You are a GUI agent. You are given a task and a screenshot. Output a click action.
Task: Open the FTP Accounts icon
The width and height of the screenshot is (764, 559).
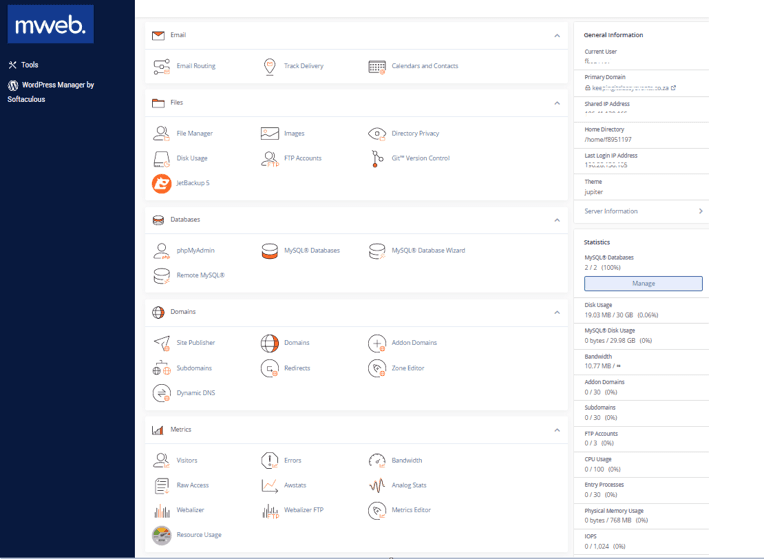tap(269, 158)
